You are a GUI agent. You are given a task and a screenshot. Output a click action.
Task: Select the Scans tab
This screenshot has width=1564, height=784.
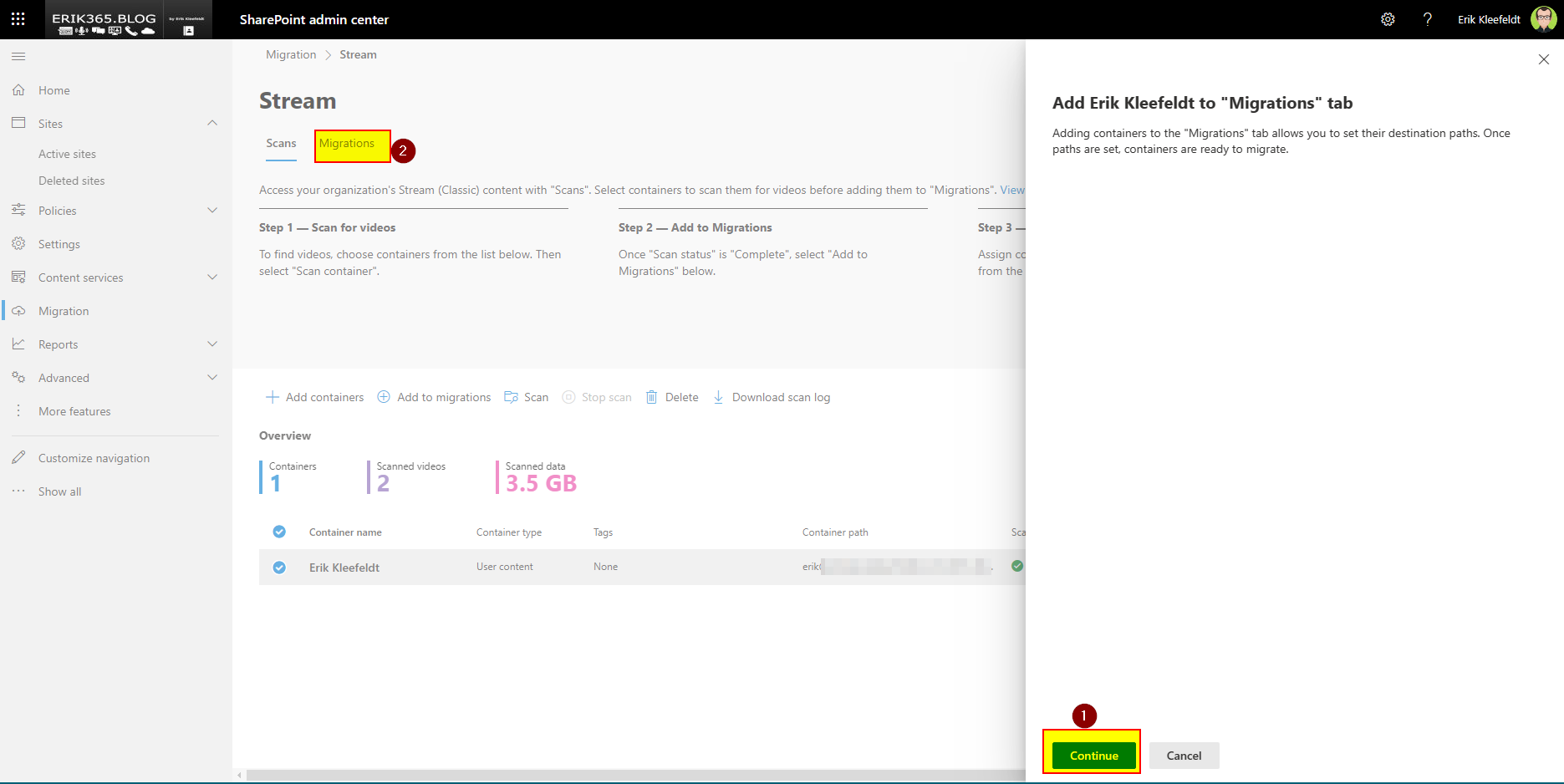pos(281,144)
